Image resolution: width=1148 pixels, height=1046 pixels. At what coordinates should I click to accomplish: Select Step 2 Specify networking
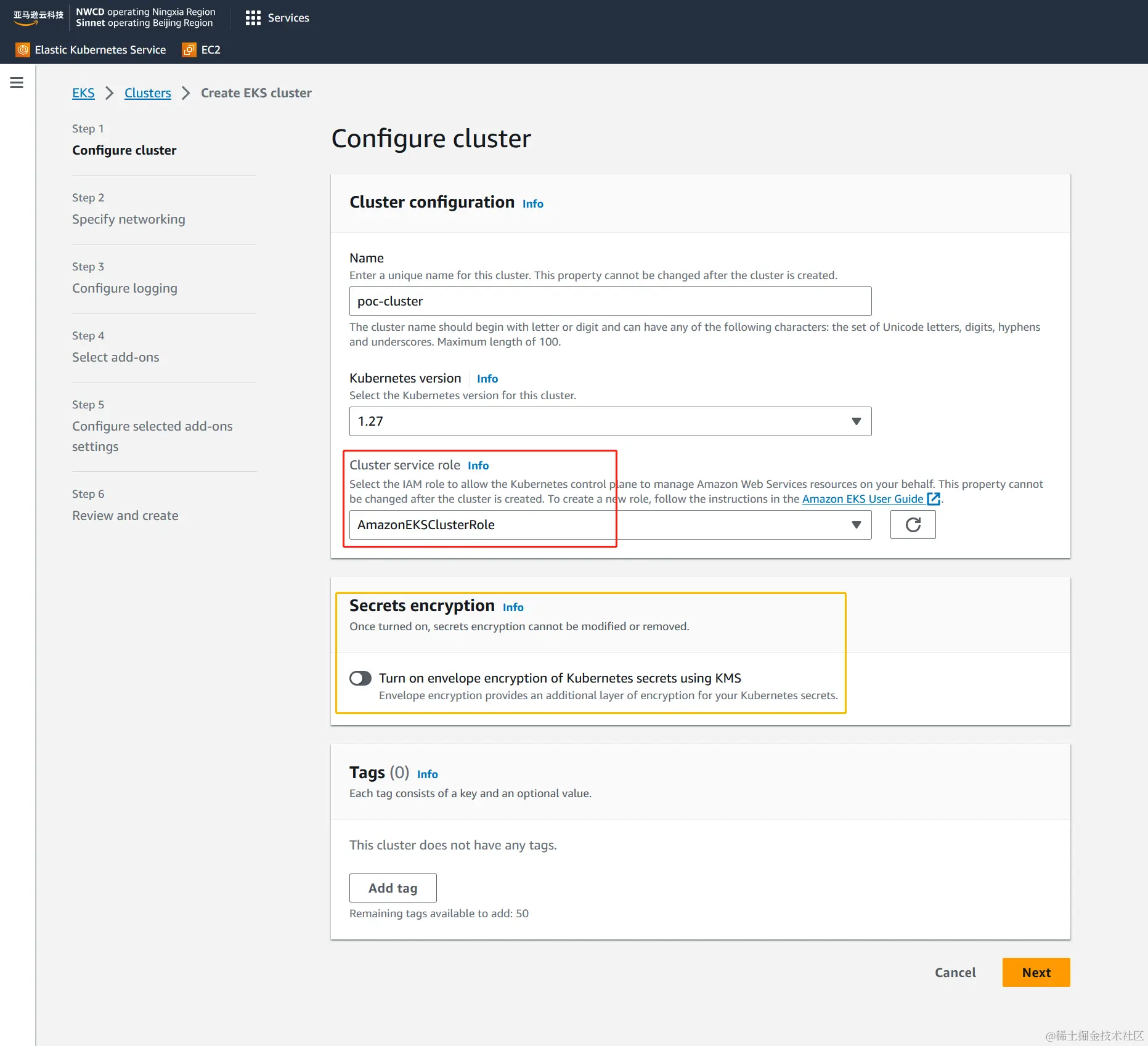point(129,219)
